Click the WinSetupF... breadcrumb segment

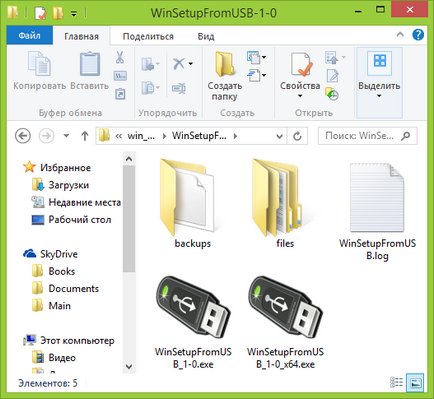pos(199,136)
